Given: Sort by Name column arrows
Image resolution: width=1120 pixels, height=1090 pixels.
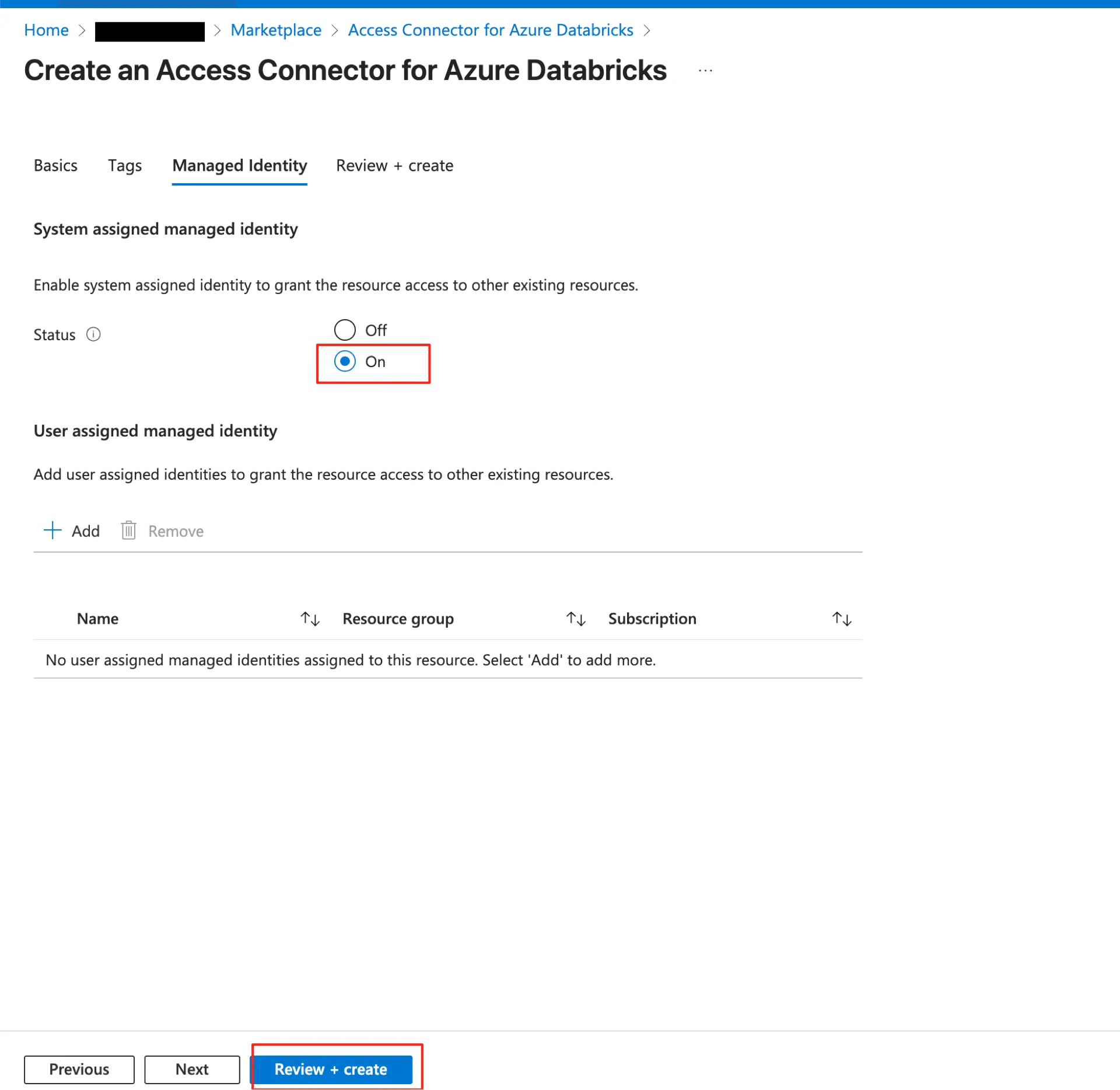Looking at the screenshot, I should point(310,619).
